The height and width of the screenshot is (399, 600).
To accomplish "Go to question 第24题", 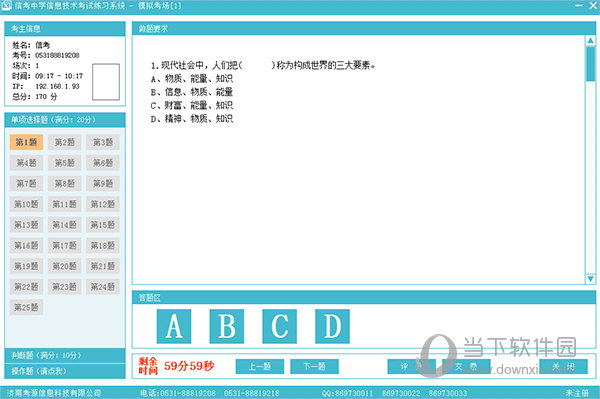I will pyautogui.click(x=103, y=287).
